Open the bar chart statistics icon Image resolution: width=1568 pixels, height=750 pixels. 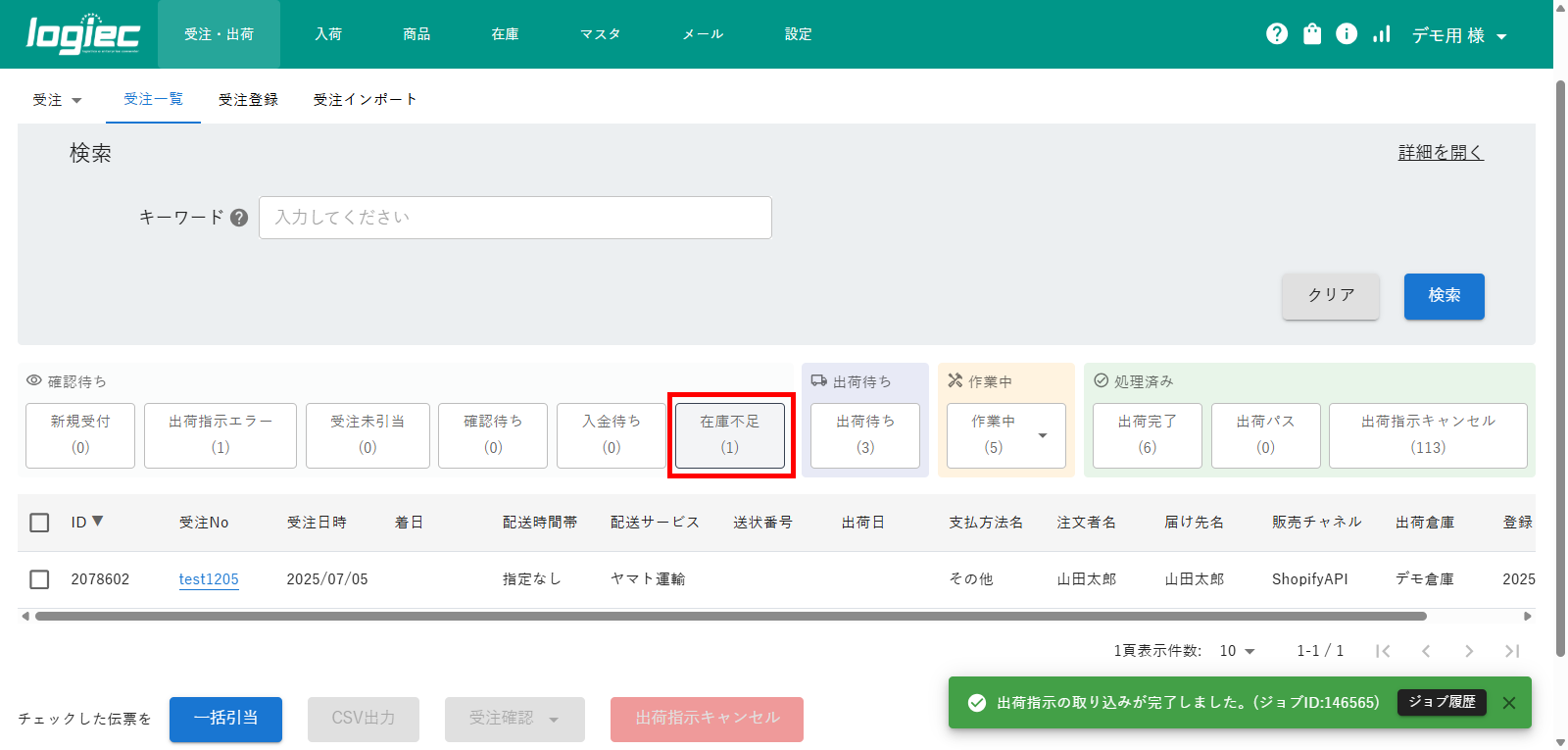[x=1382, y=34]
